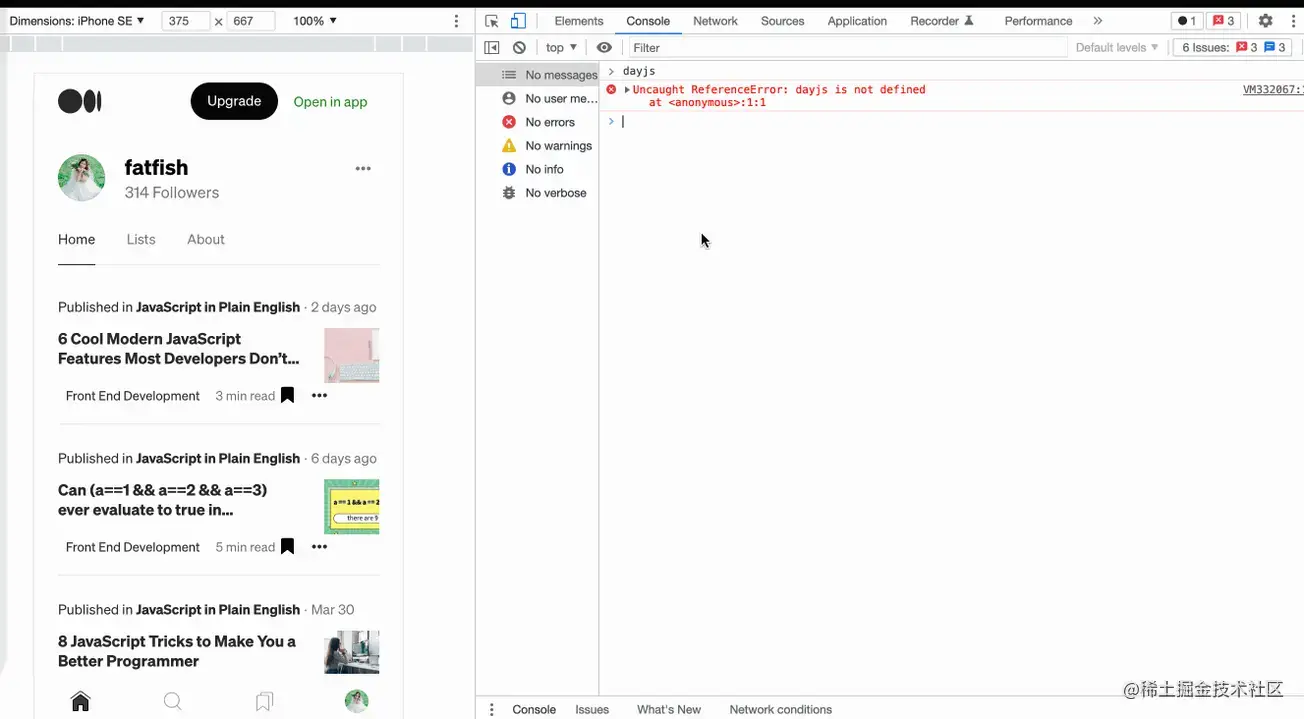
Task: Expand the Uncaught ReferenceError stack trace
Action: [x=627, y=89]
